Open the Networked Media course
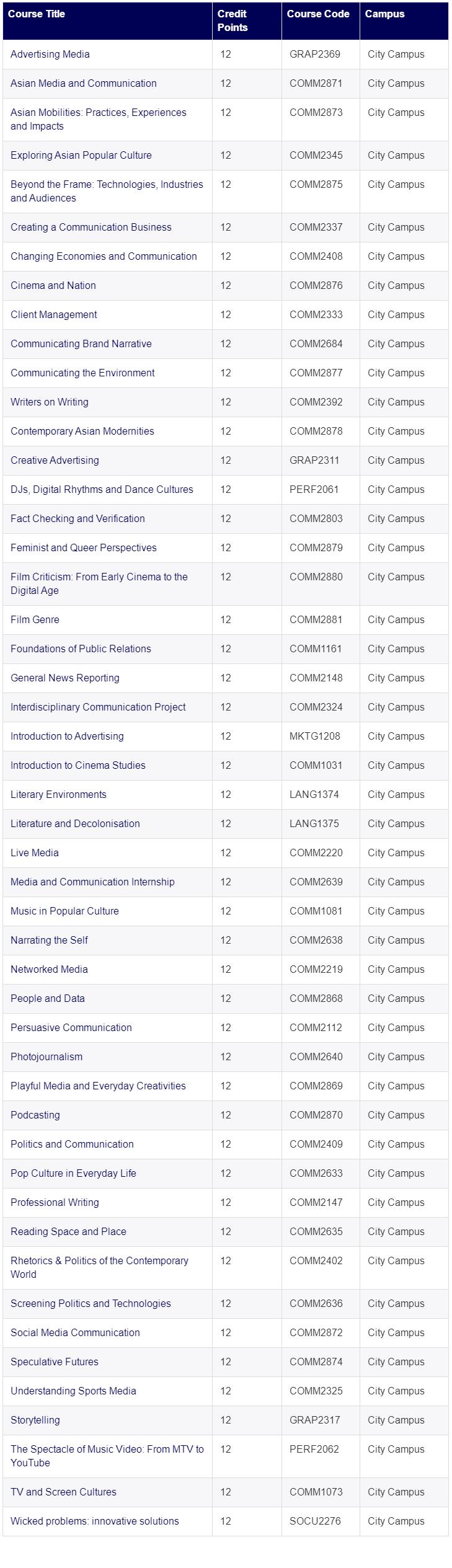This screenshot has width=452, height=1568. (x=49, y=970)
